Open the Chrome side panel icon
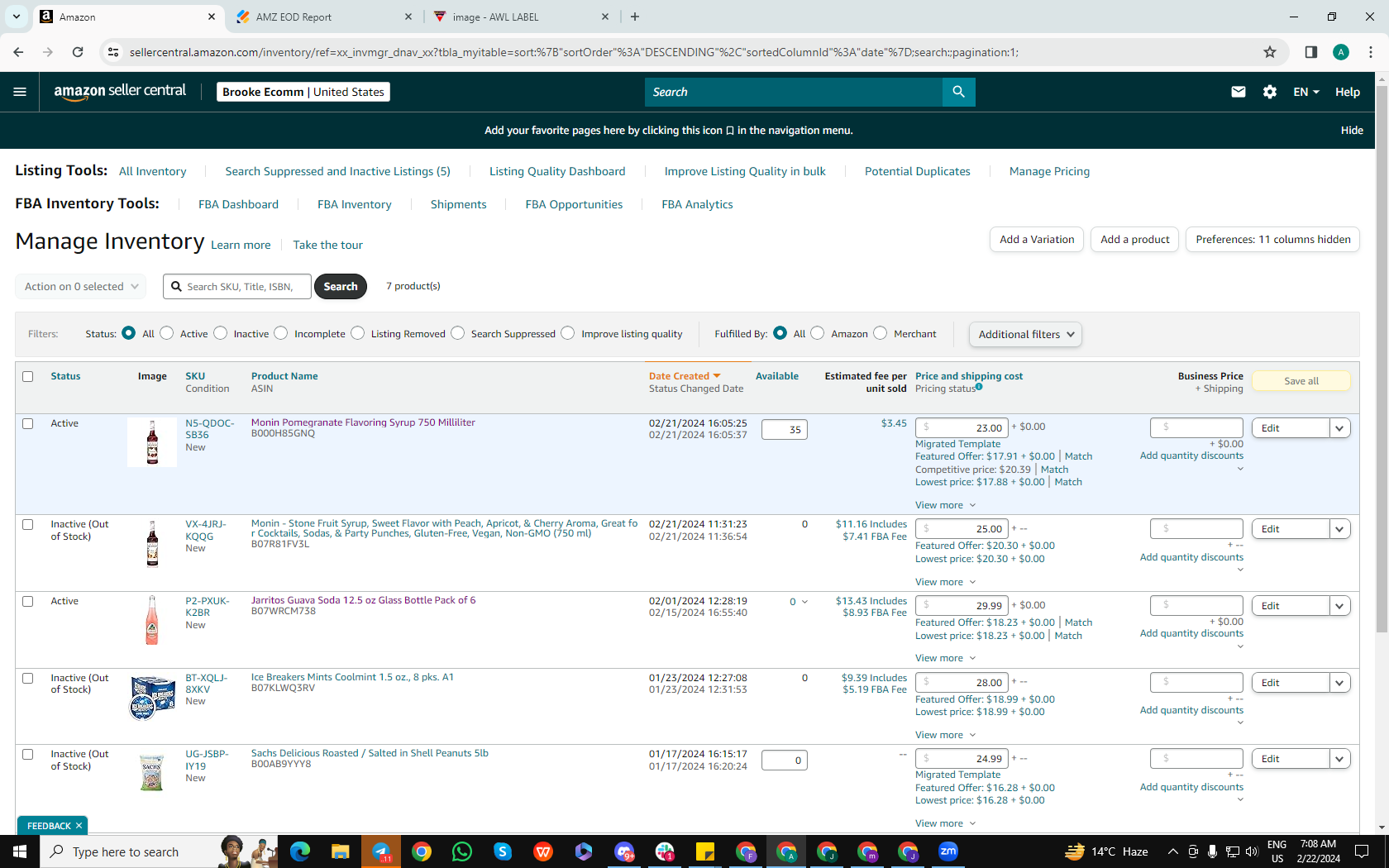 pos(1310,52)
